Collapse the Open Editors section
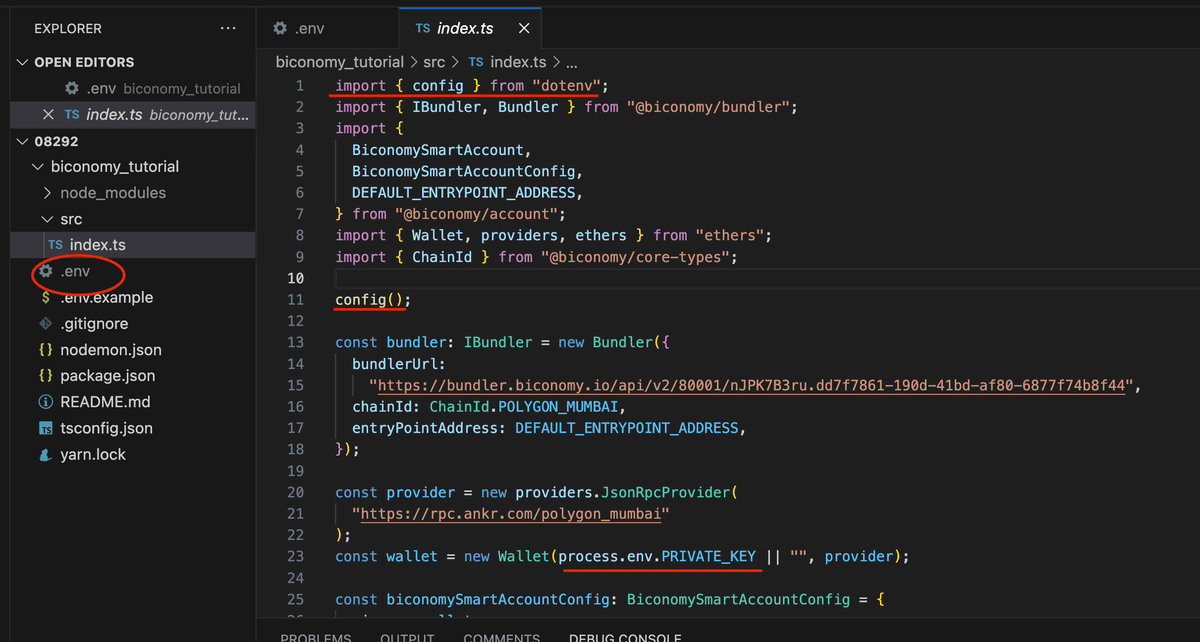The width and height of the screenshot is (1200, 642). (x=24, y=62)
